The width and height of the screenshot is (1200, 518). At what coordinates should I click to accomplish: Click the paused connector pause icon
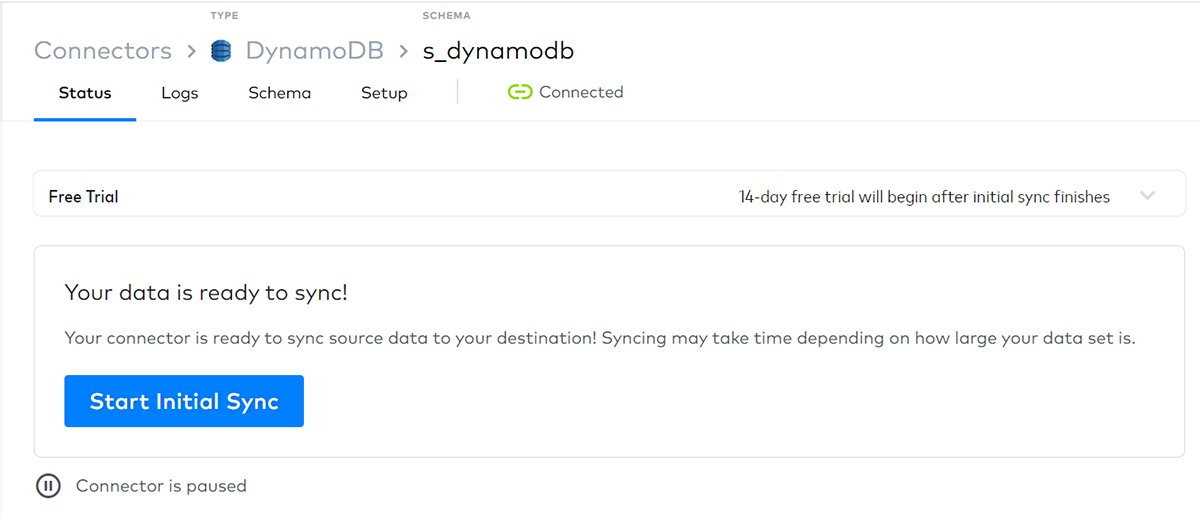(48, 486)
